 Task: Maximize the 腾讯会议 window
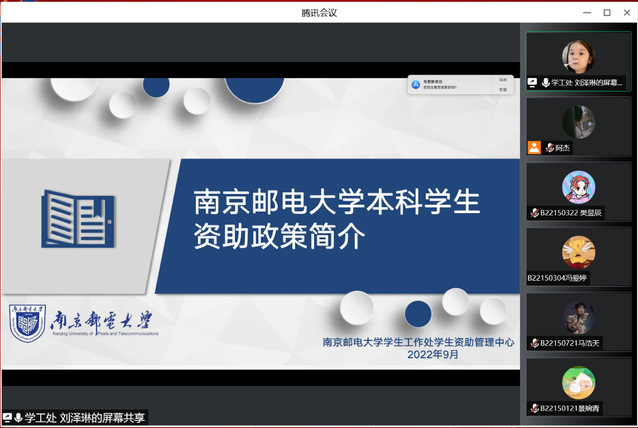coord(606,12)
